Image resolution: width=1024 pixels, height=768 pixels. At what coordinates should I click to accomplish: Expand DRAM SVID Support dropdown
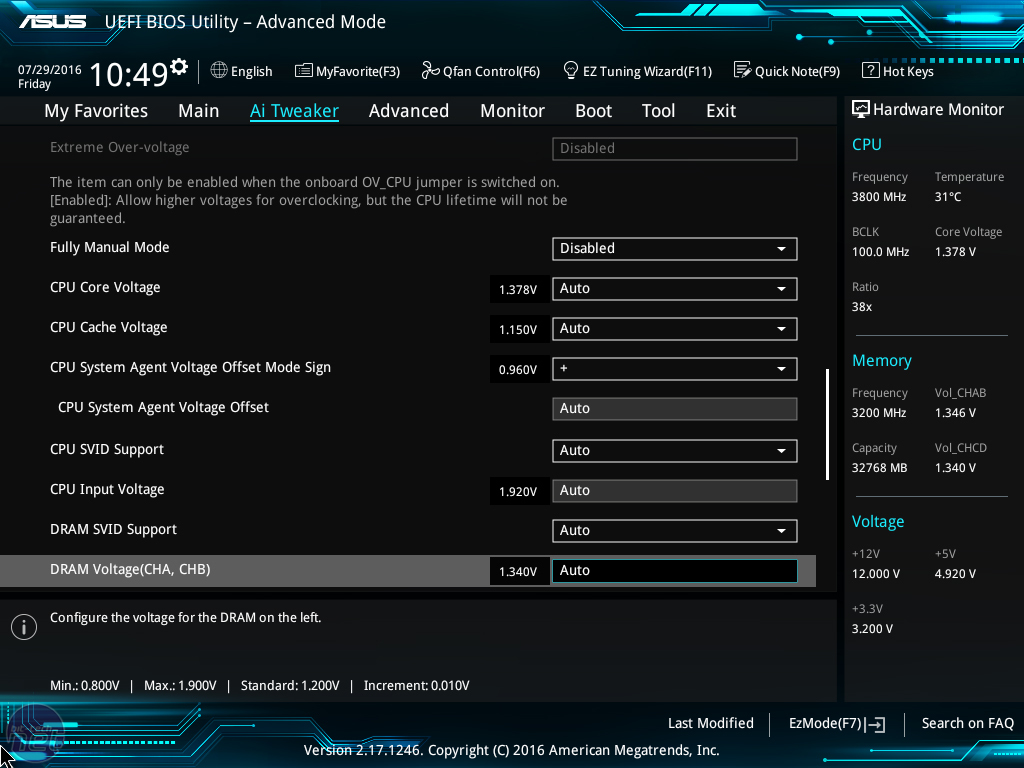tap(675, 531)
